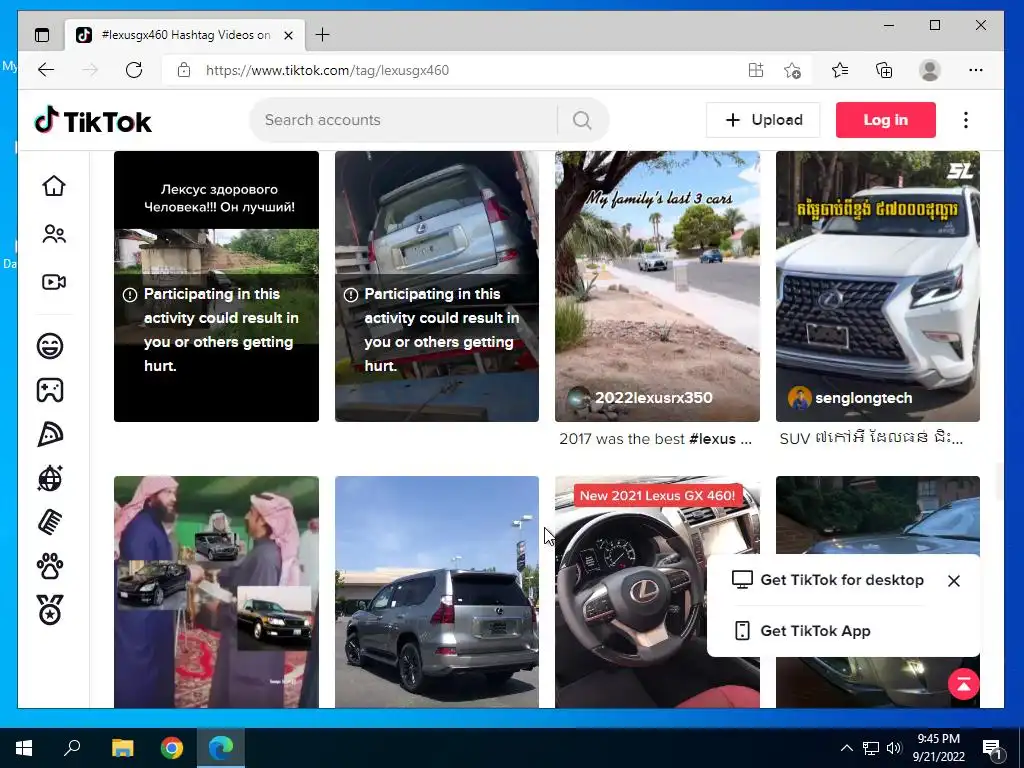View site information lock icon

(184, 70)
